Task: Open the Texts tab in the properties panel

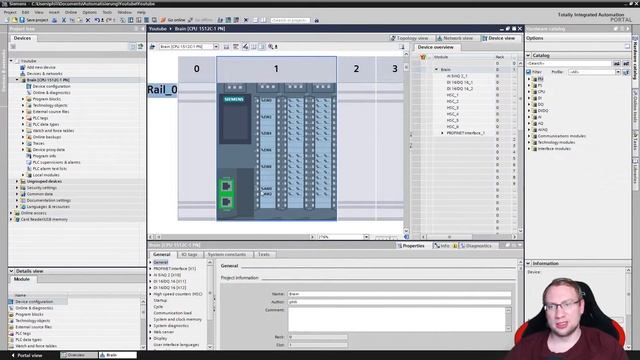Action: (x=264, y=254)
